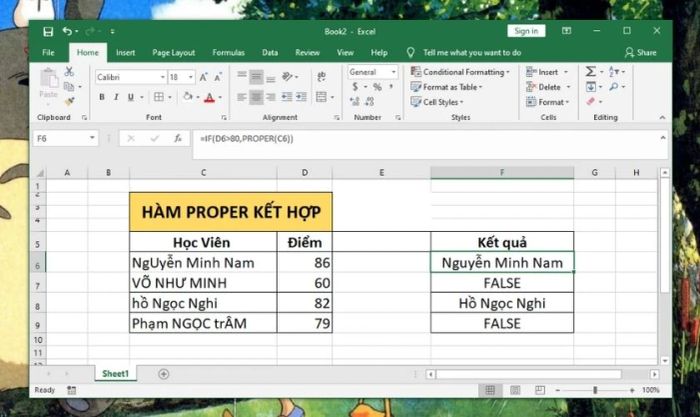Click the Orientation angled text icon
This screenshot has width=700, height=417.
[287, 77]
